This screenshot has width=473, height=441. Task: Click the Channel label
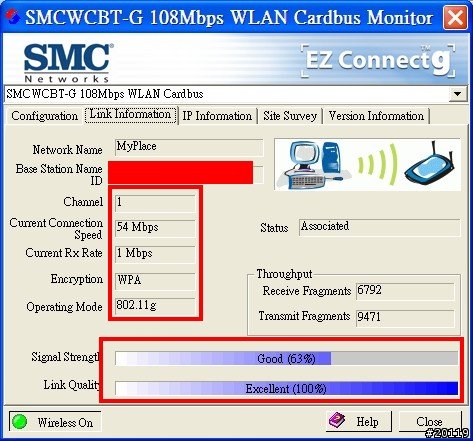(83, 202)
